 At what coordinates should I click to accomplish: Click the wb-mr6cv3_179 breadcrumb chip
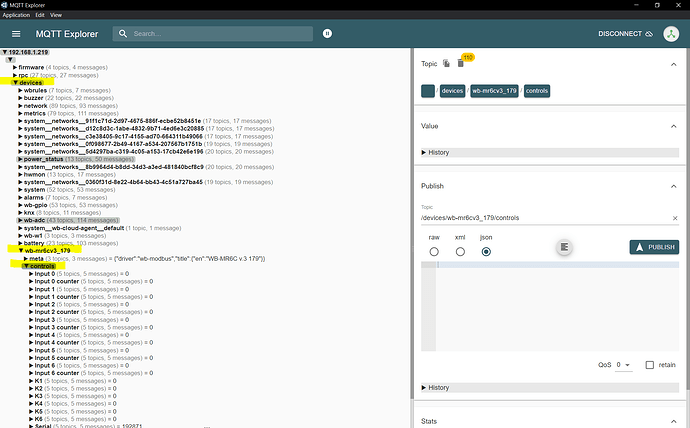point(494,91)
